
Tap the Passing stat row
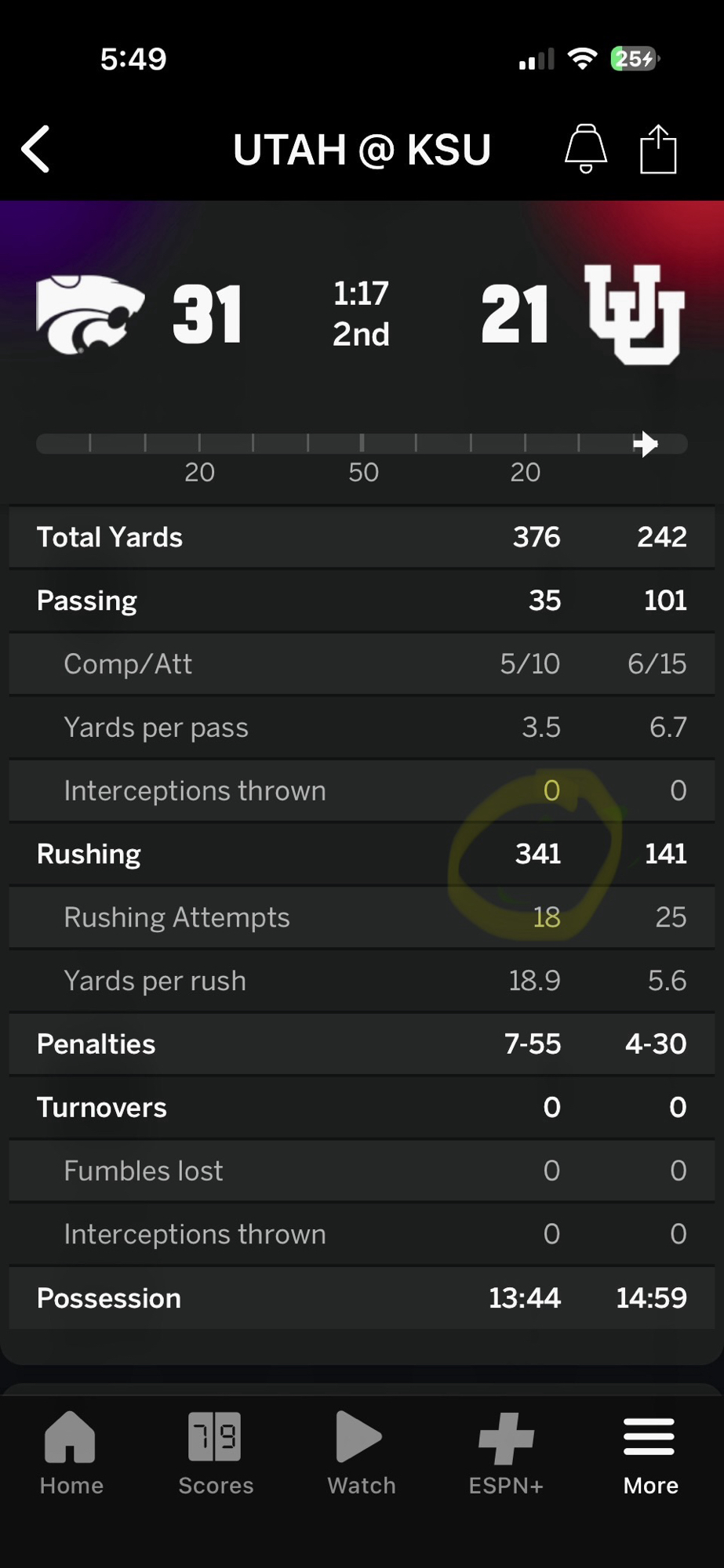(362, 601)
